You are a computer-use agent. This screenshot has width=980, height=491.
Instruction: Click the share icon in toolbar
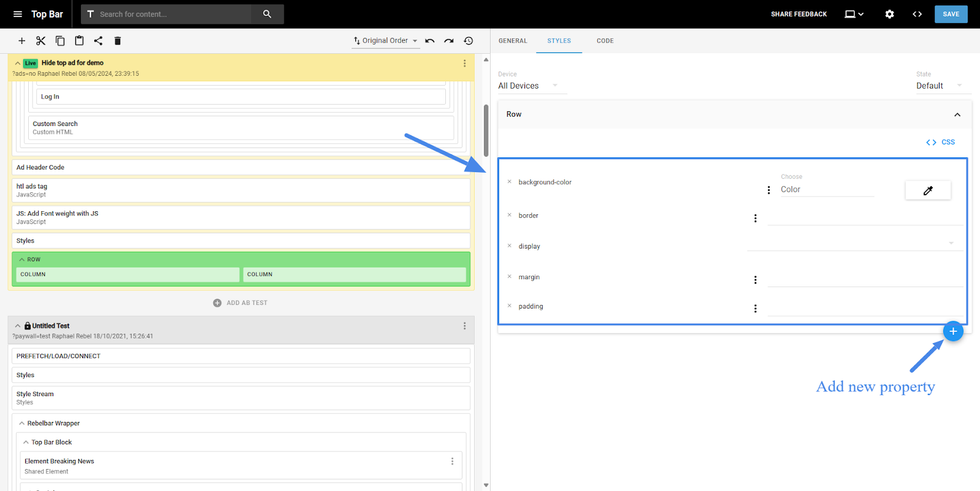tap(98, 41)
